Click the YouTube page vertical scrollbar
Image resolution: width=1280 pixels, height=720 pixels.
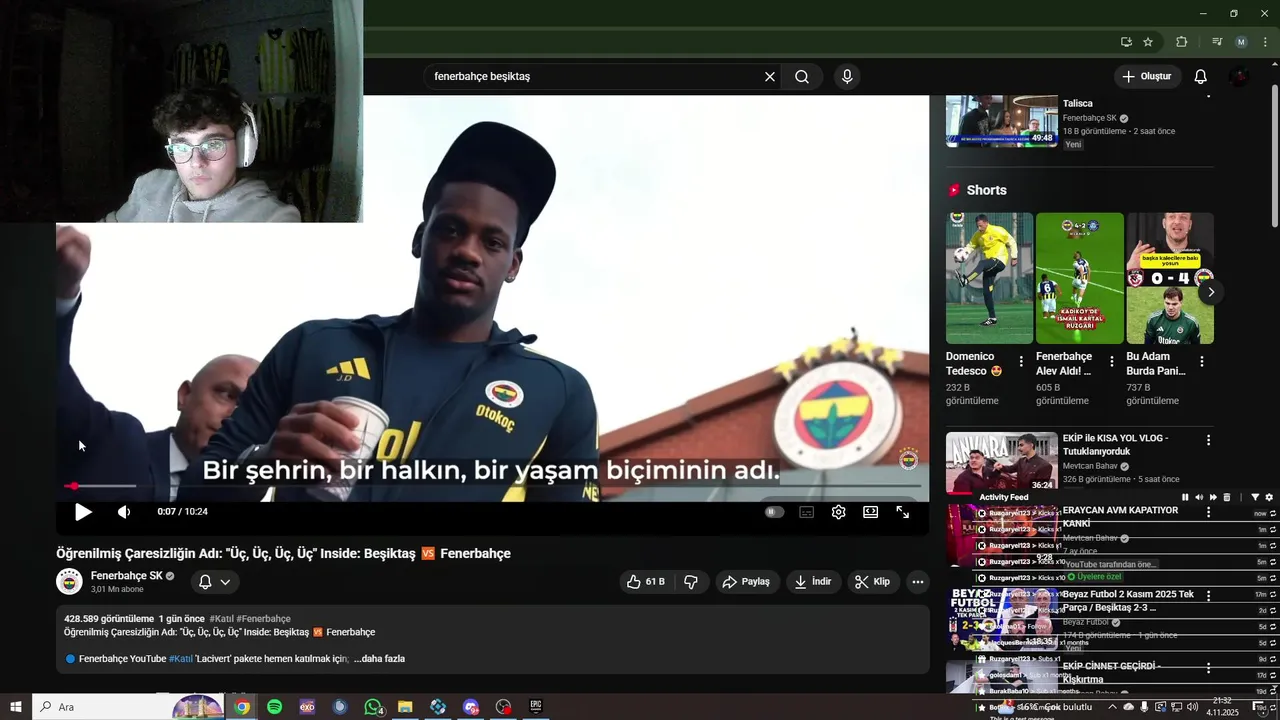1274,155
